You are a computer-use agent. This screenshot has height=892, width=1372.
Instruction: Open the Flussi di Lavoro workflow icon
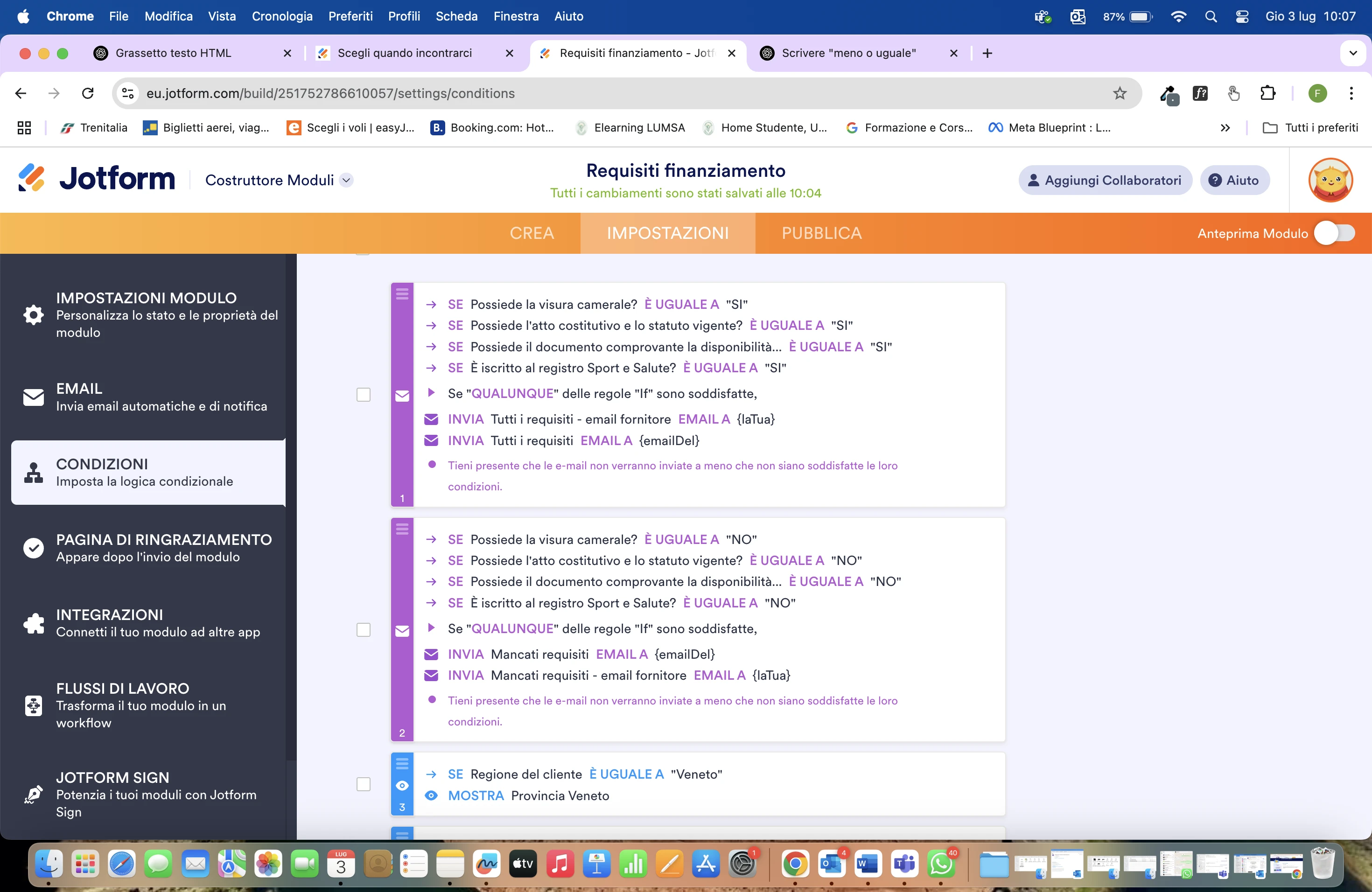33,706
